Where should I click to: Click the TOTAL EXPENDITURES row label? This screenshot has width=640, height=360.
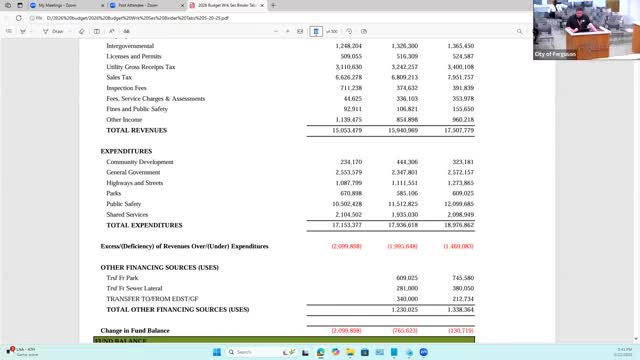[x=144, y=225]
